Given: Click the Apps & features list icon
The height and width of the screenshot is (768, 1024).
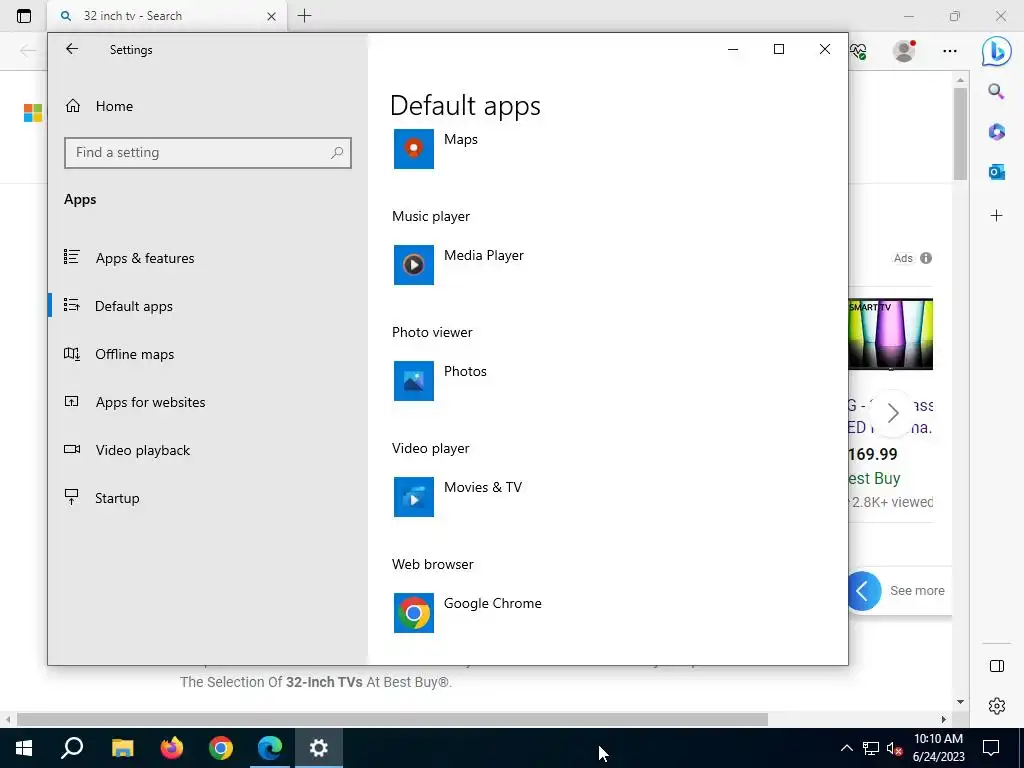Looking at the screenshot, I should pos(72,257).
